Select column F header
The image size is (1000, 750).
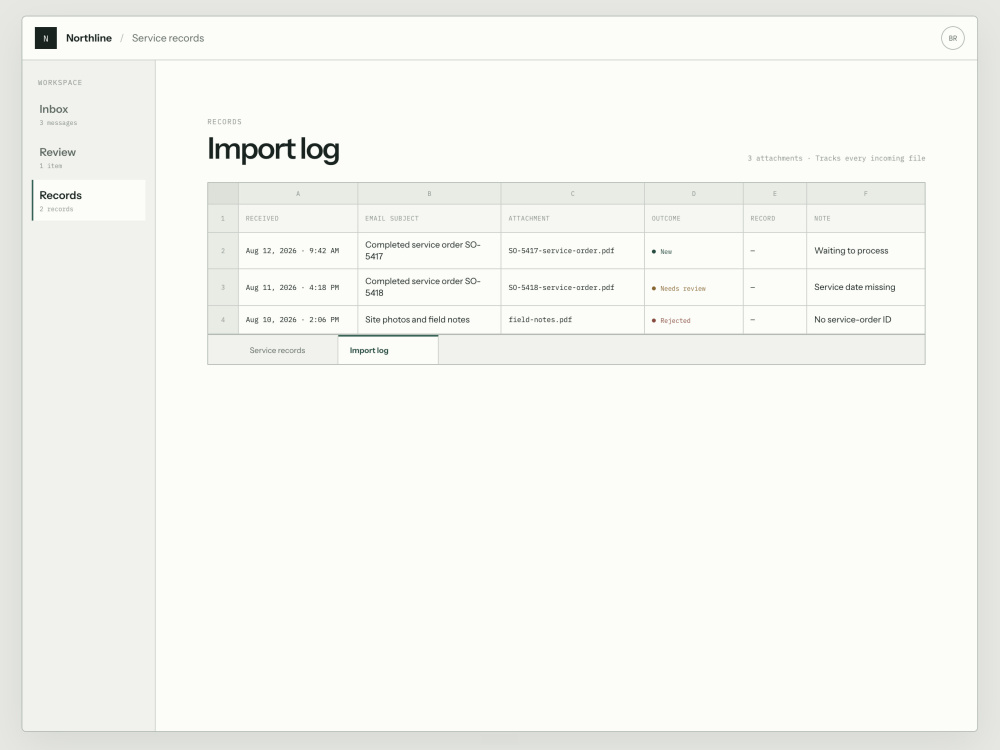pyautogui.click(x=865, y=194)
